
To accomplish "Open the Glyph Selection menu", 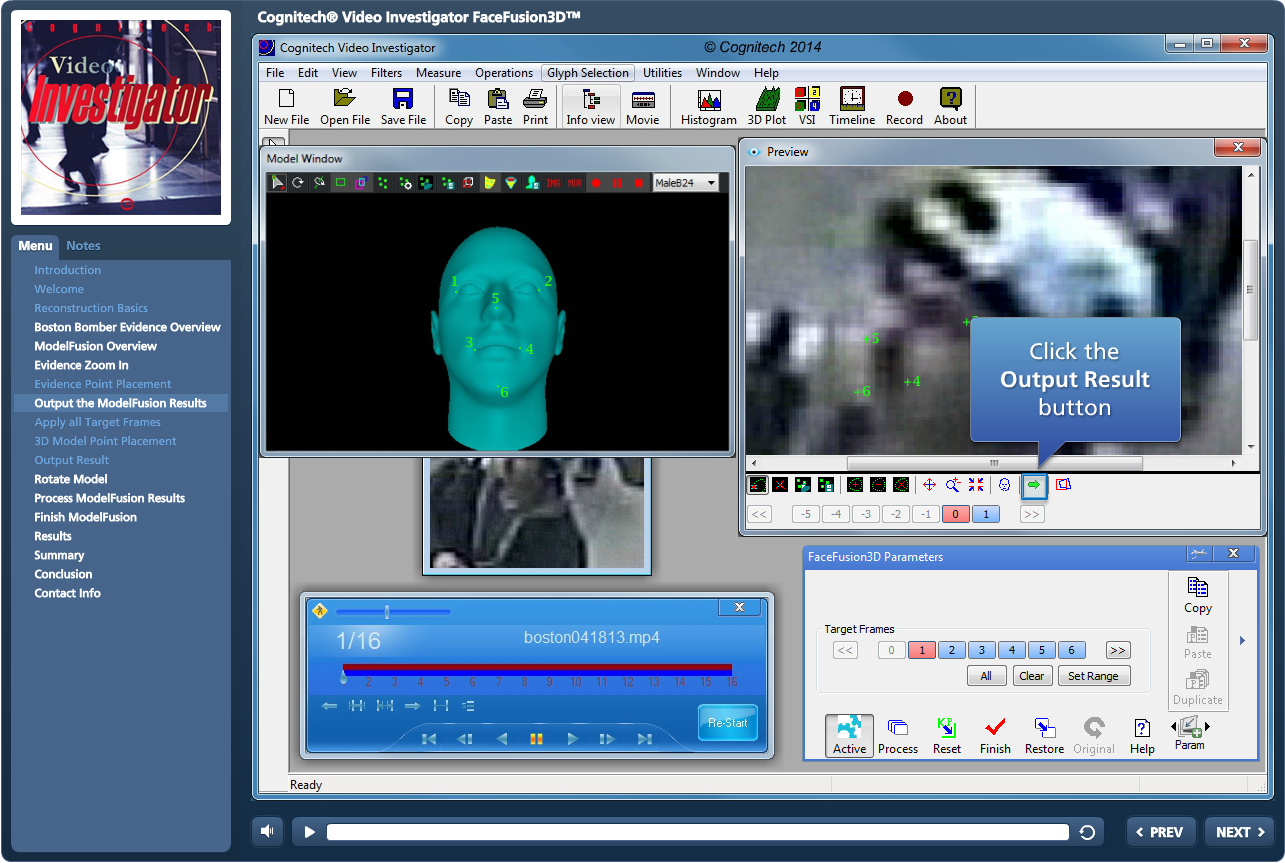I will pos(588,73).
